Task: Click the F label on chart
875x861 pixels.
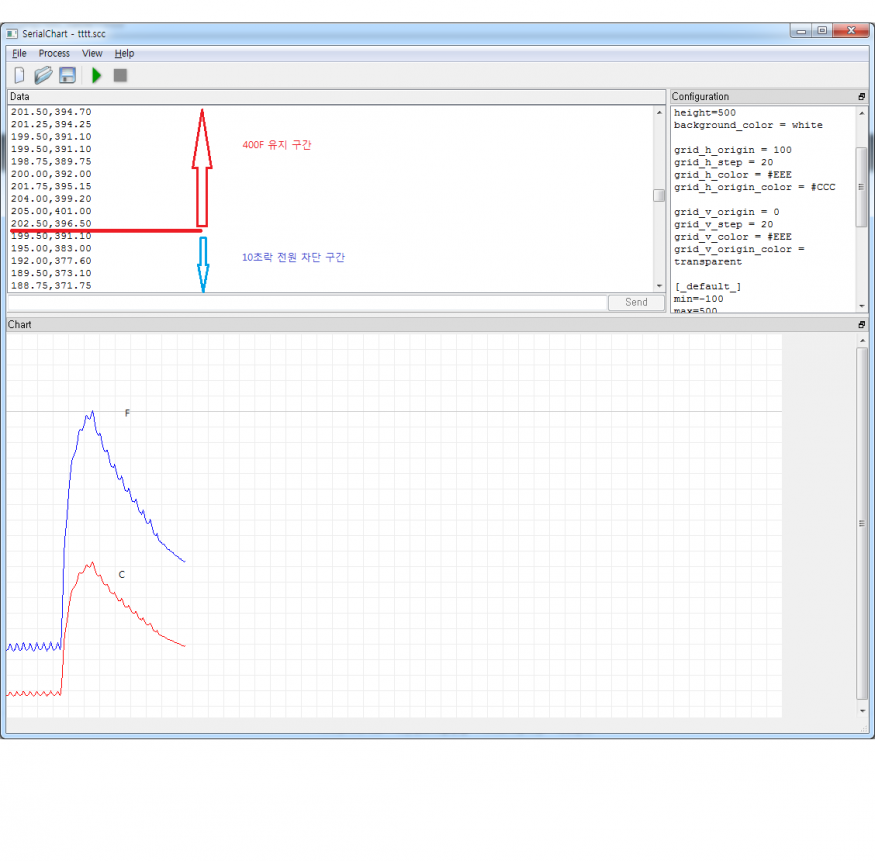Action: pos(127,413)
